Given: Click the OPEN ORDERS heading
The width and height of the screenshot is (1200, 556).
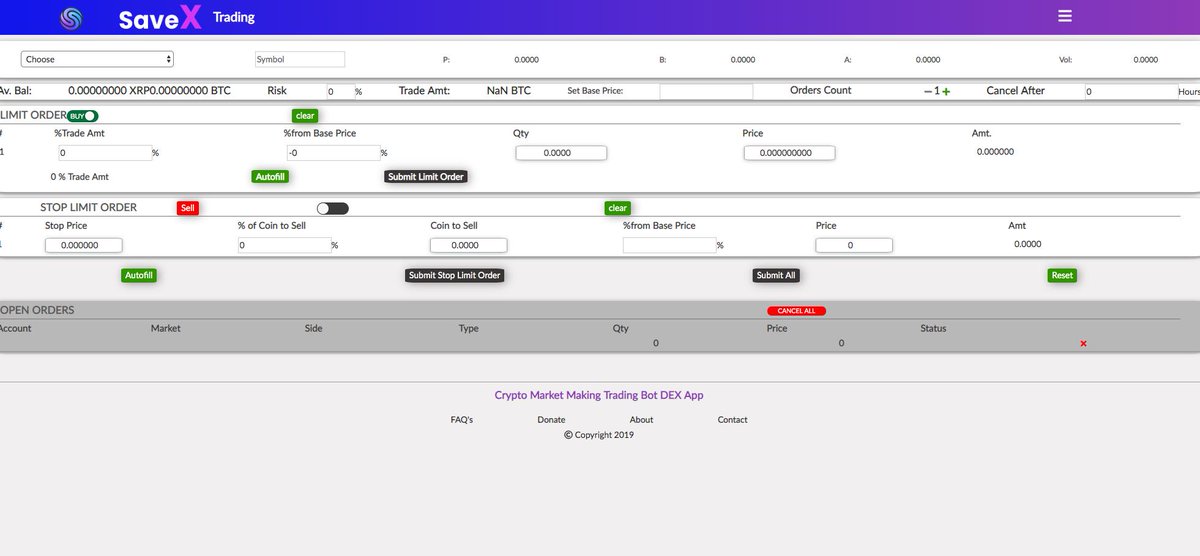Looking at the screenshot, I should click(x=37, y=310).
